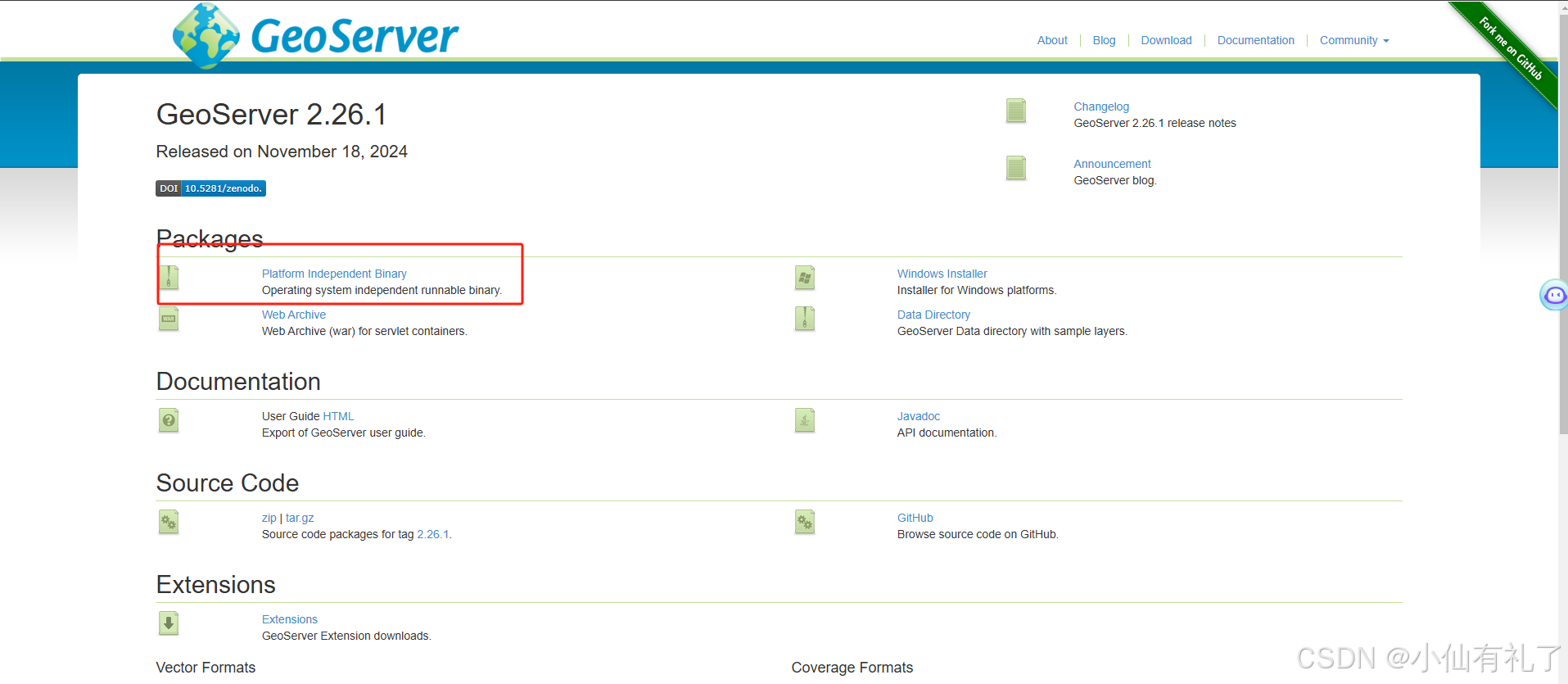The image size is (1568, 684).
Task: Select 'GeoServer Extension downloads.' text
Action: [346, 636]
